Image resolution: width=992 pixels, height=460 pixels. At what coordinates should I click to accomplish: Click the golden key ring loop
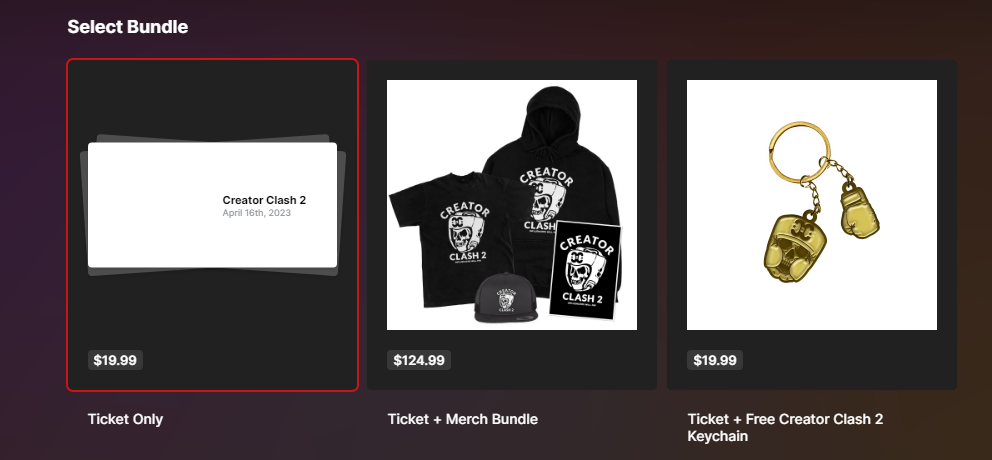[800, 151]
